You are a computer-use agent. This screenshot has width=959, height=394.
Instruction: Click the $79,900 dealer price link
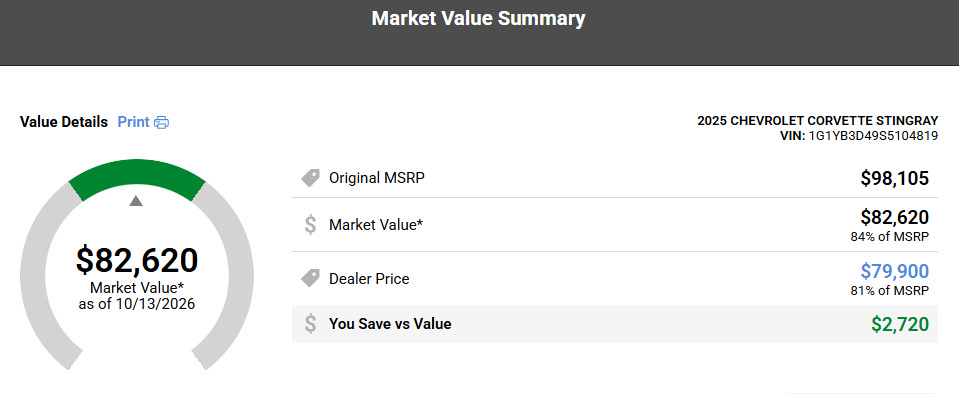895,271
